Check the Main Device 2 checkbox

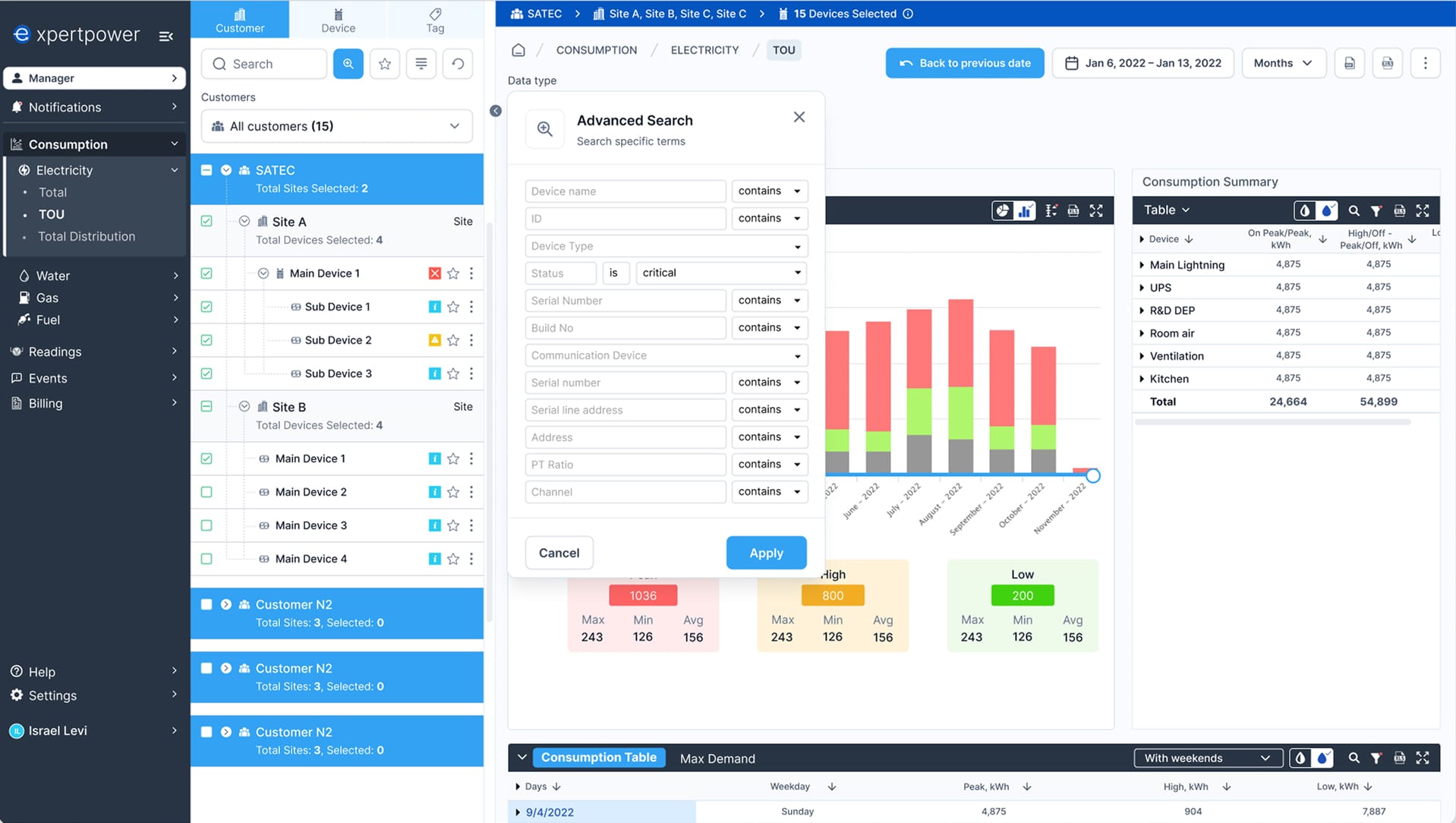(x=206, y=492)
